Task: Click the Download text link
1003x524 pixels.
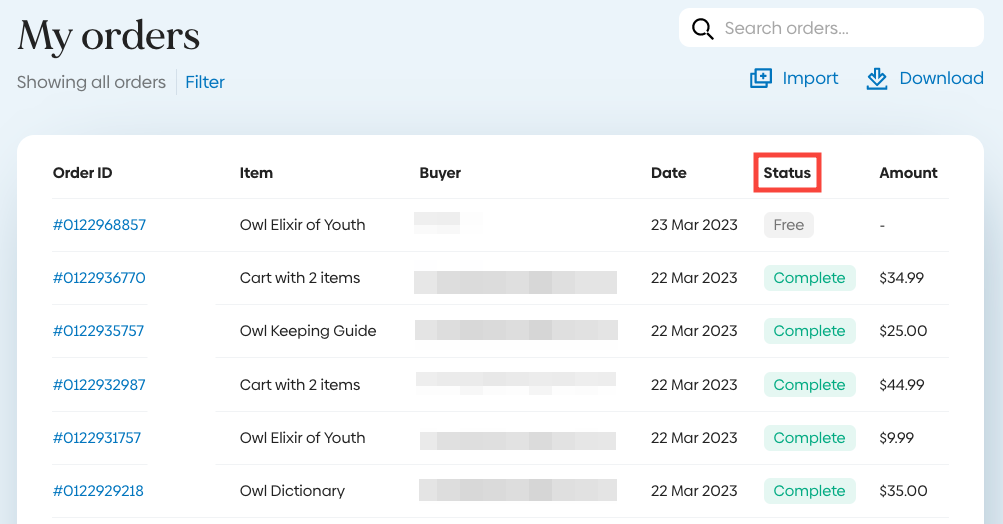Action: pos(941,78)
